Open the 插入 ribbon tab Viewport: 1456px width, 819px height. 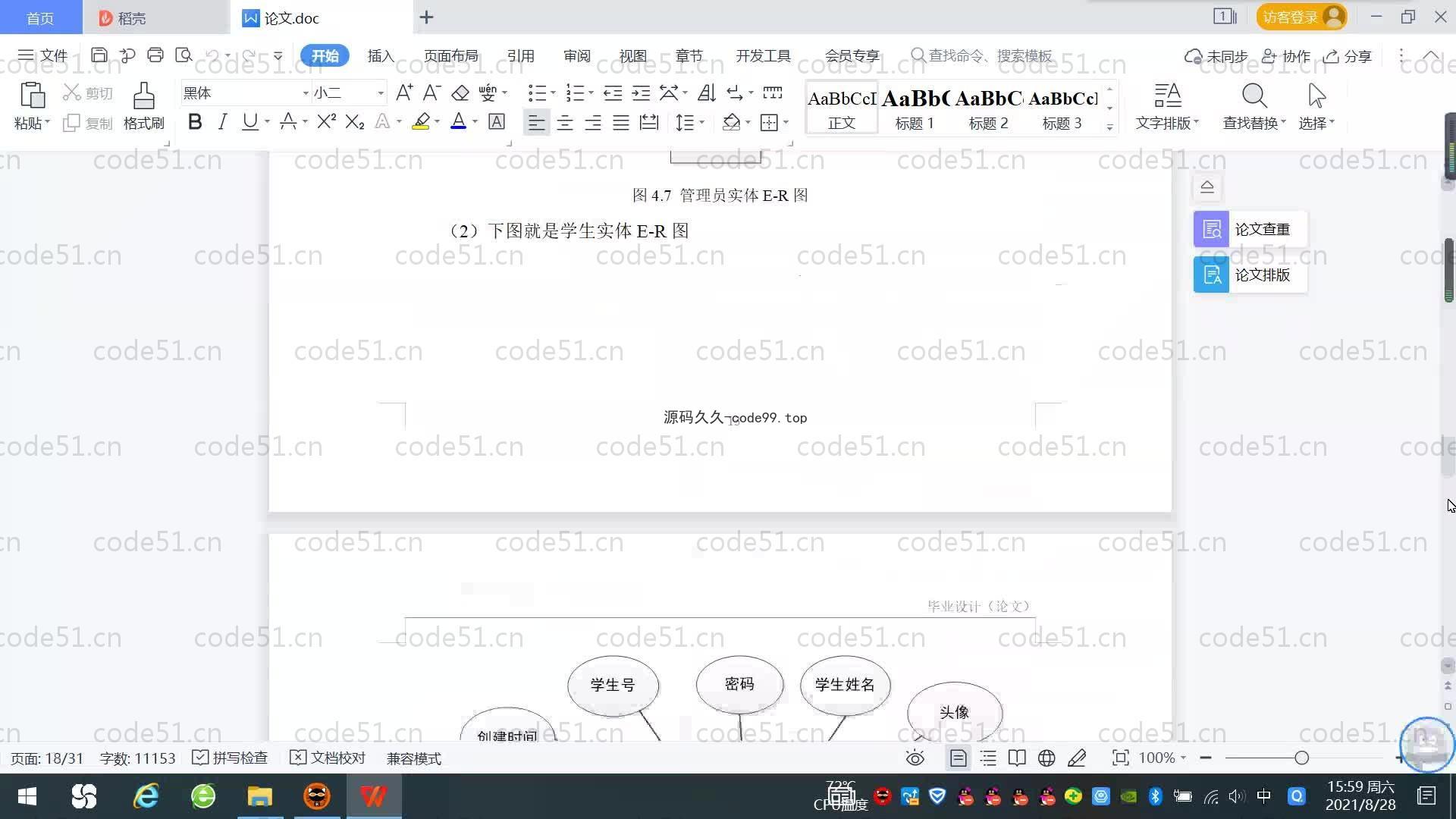coord(381,55)
